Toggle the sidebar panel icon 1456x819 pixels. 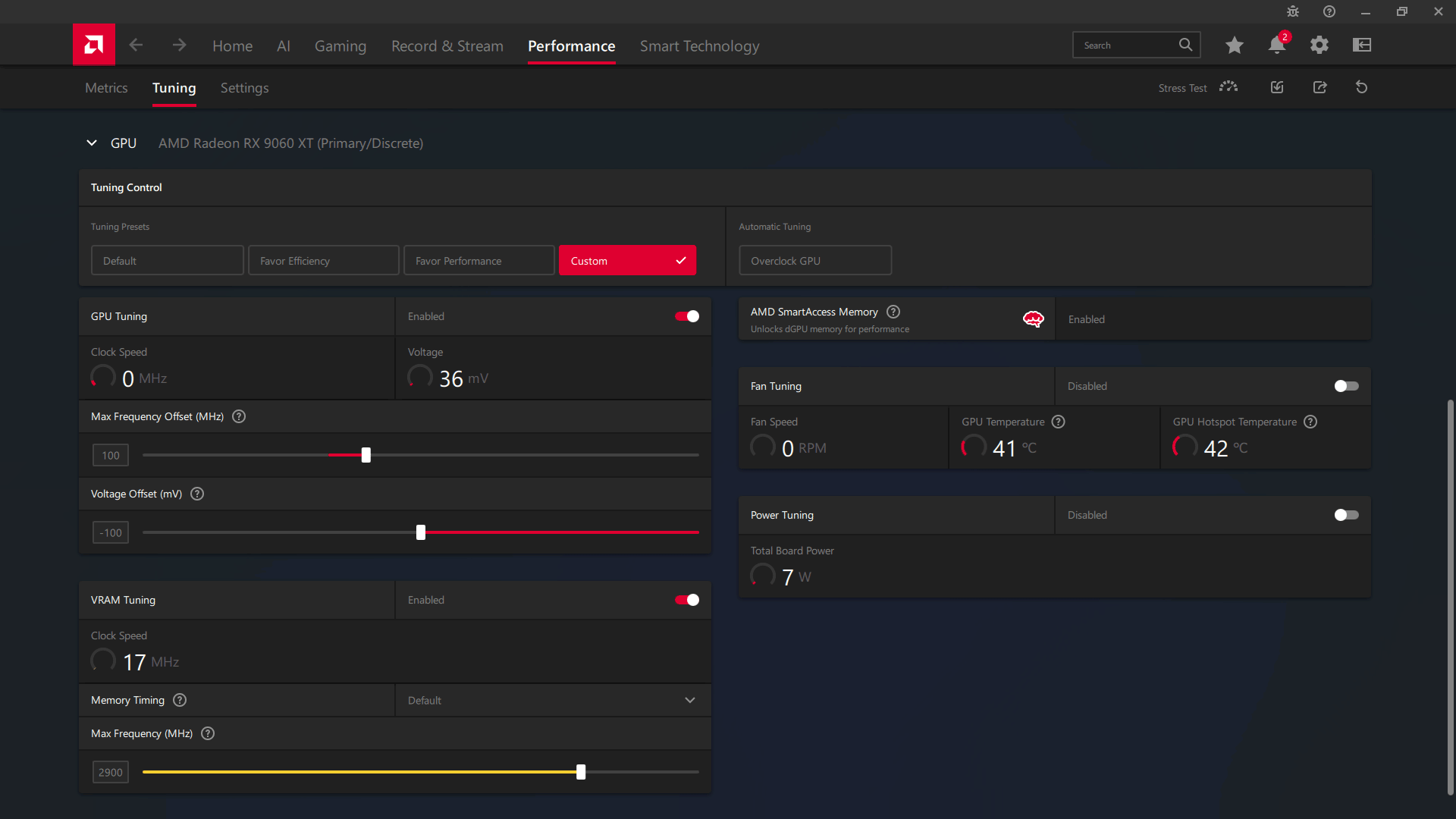click(1361, 45)
